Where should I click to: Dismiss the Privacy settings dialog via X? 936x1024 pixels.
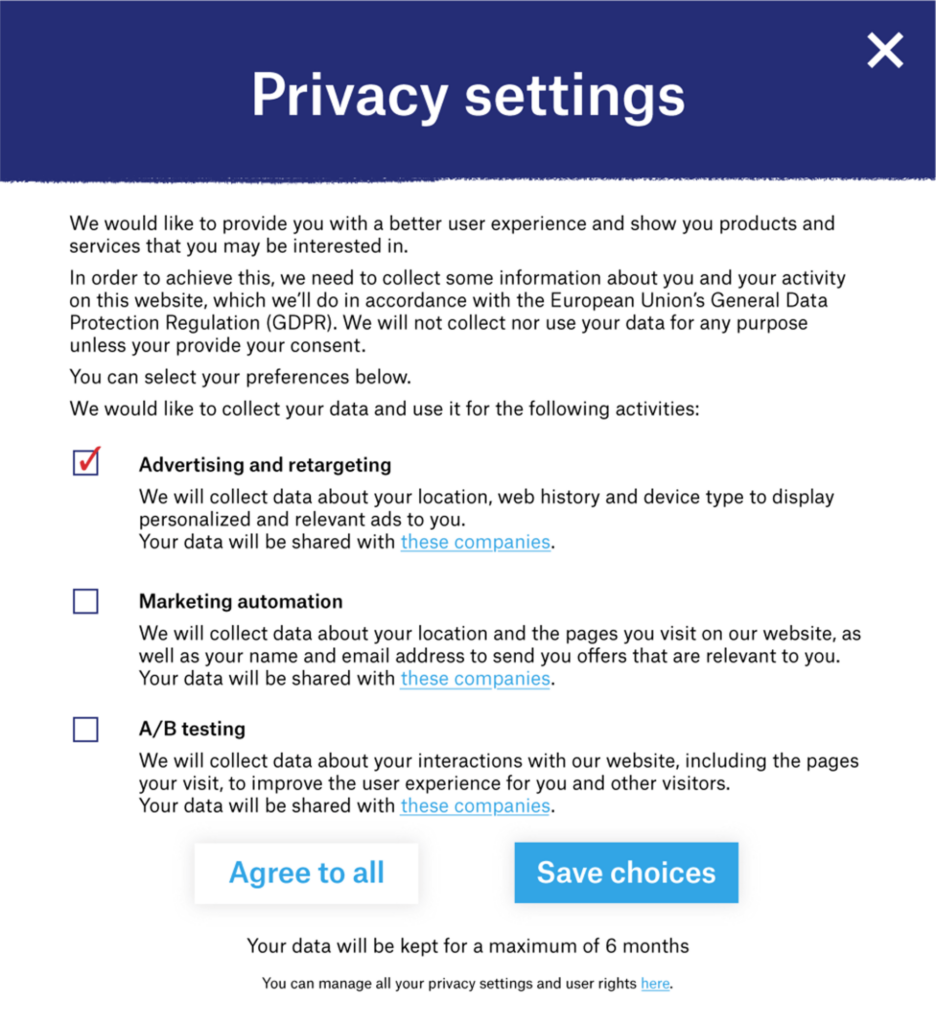[x=884, y=50]
